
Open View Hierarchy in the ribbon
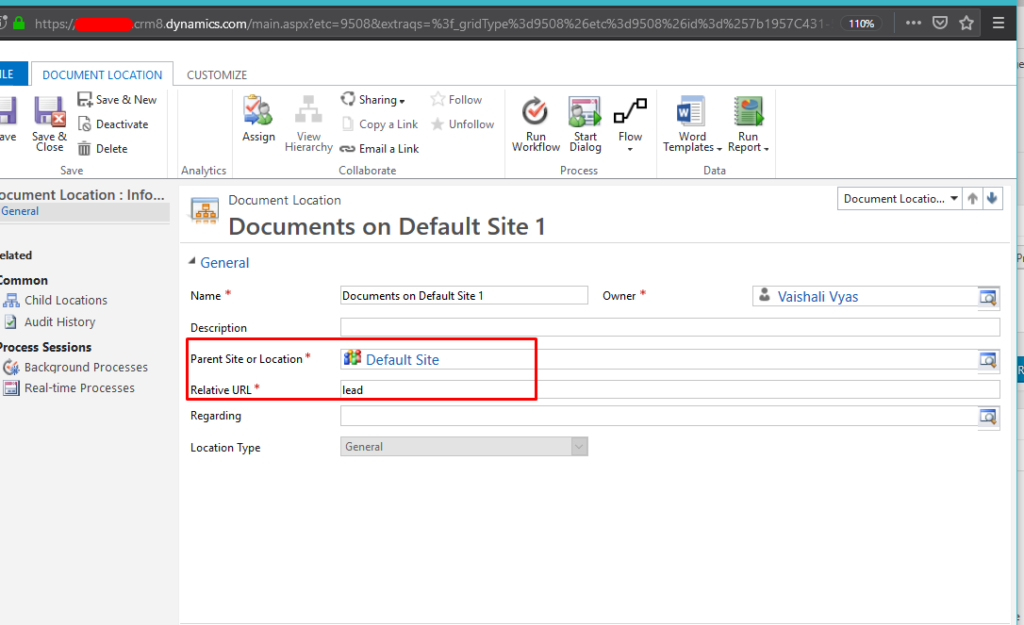coord(308,124)
